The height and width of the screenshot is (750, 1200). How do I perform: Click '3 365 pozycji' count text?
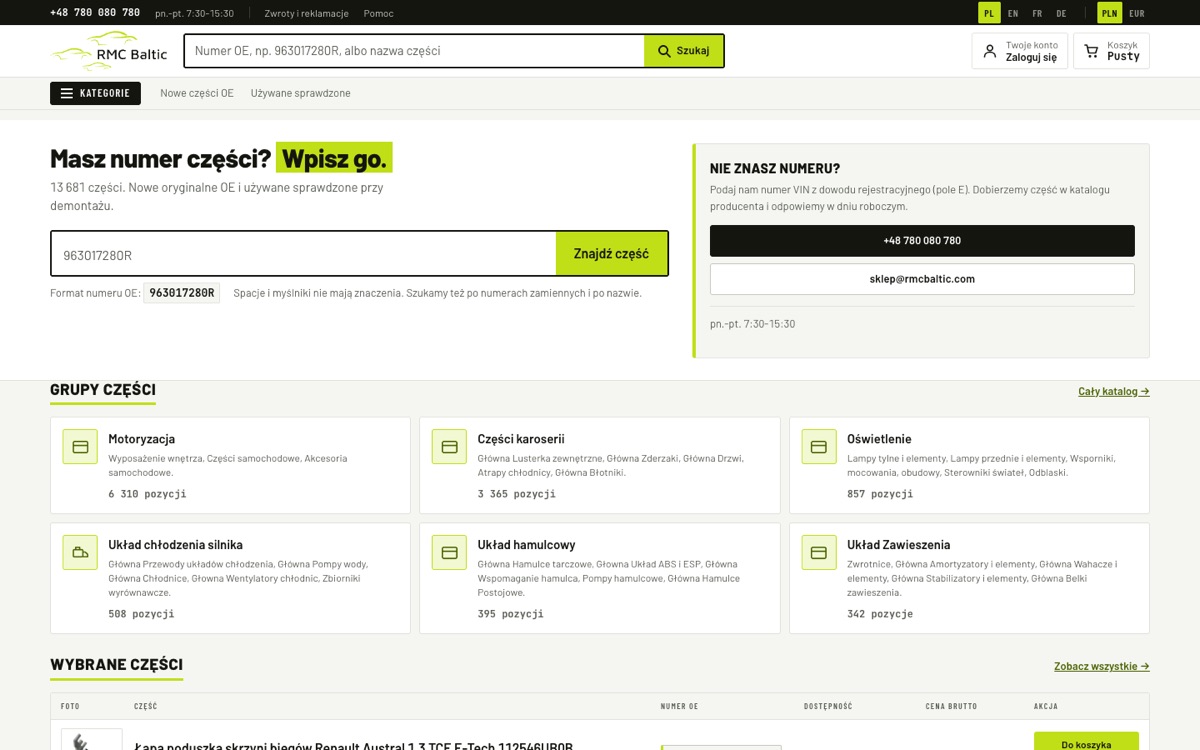tap(517, 494)
